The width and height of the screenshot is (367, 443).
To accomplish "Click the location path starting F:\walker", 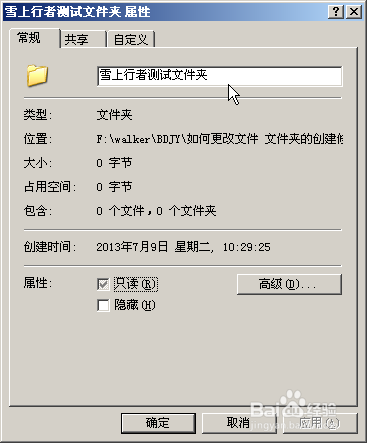I will click(x=220, y=139).
